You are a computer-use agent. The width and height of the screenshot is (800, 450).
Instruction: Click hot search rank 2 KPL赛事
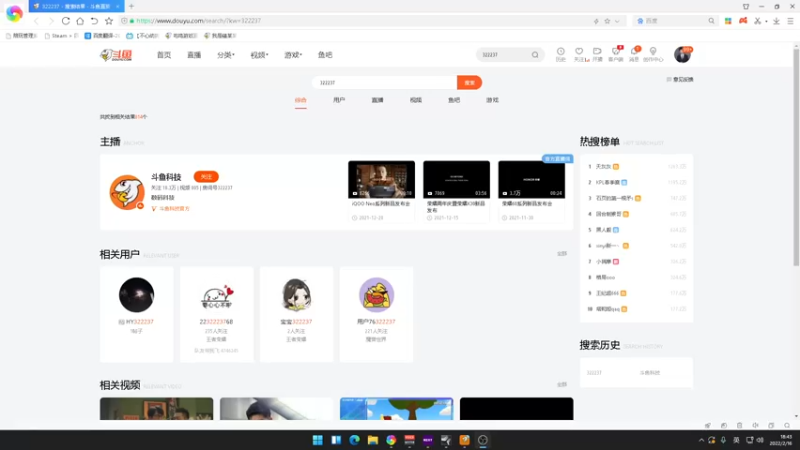(607, 183)
